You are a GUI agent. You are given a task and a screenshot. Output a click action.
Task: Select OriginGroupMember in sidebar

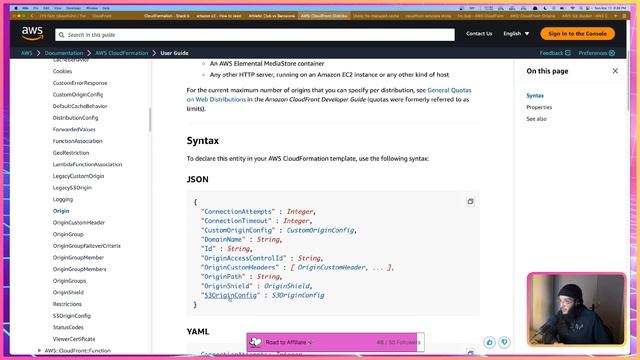click(78, 258)
